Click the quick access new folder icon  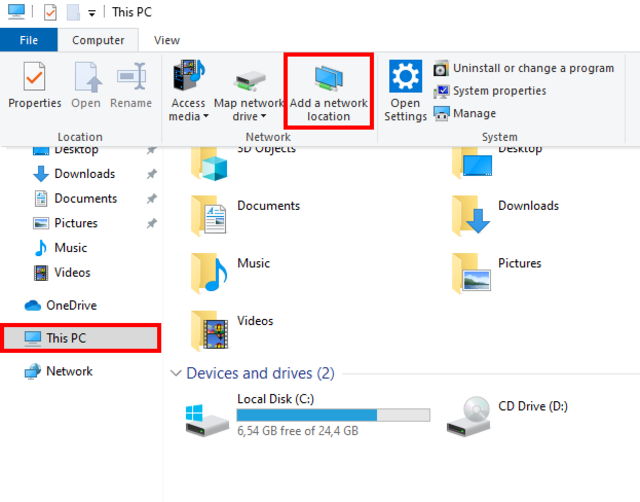tap(73, 13)
